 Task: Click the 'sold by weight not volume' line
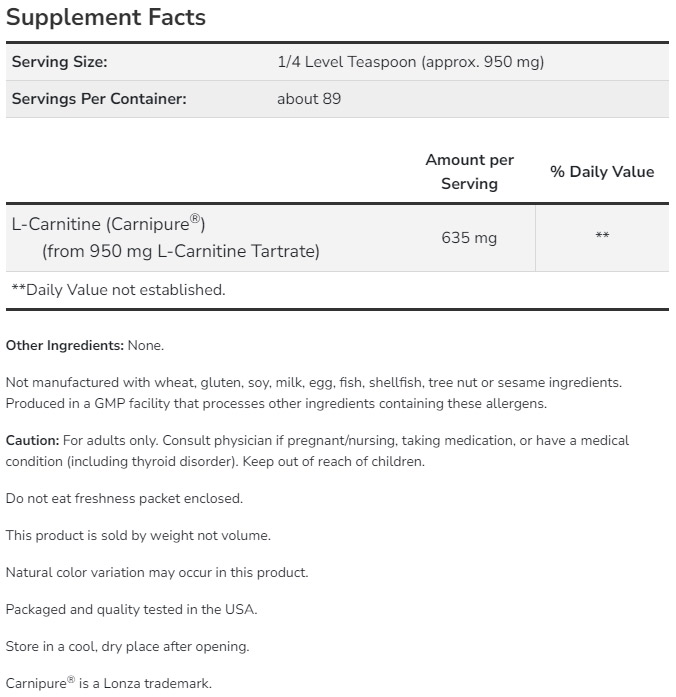(x=138, y=535)
